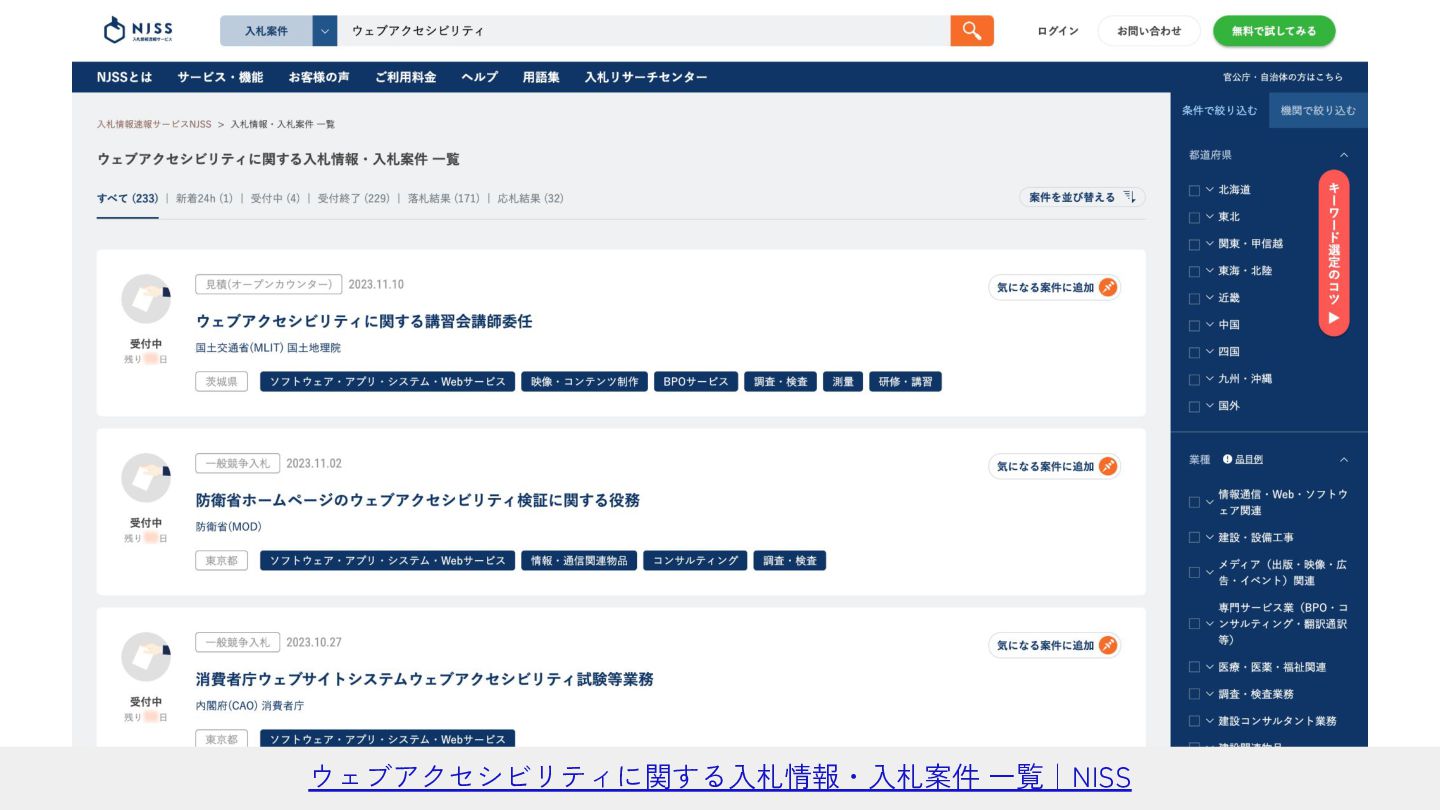The width and height of the screenshot is (1440, 810).
Task: Check the 四国 checkbox
Action: coord(1194,352)
